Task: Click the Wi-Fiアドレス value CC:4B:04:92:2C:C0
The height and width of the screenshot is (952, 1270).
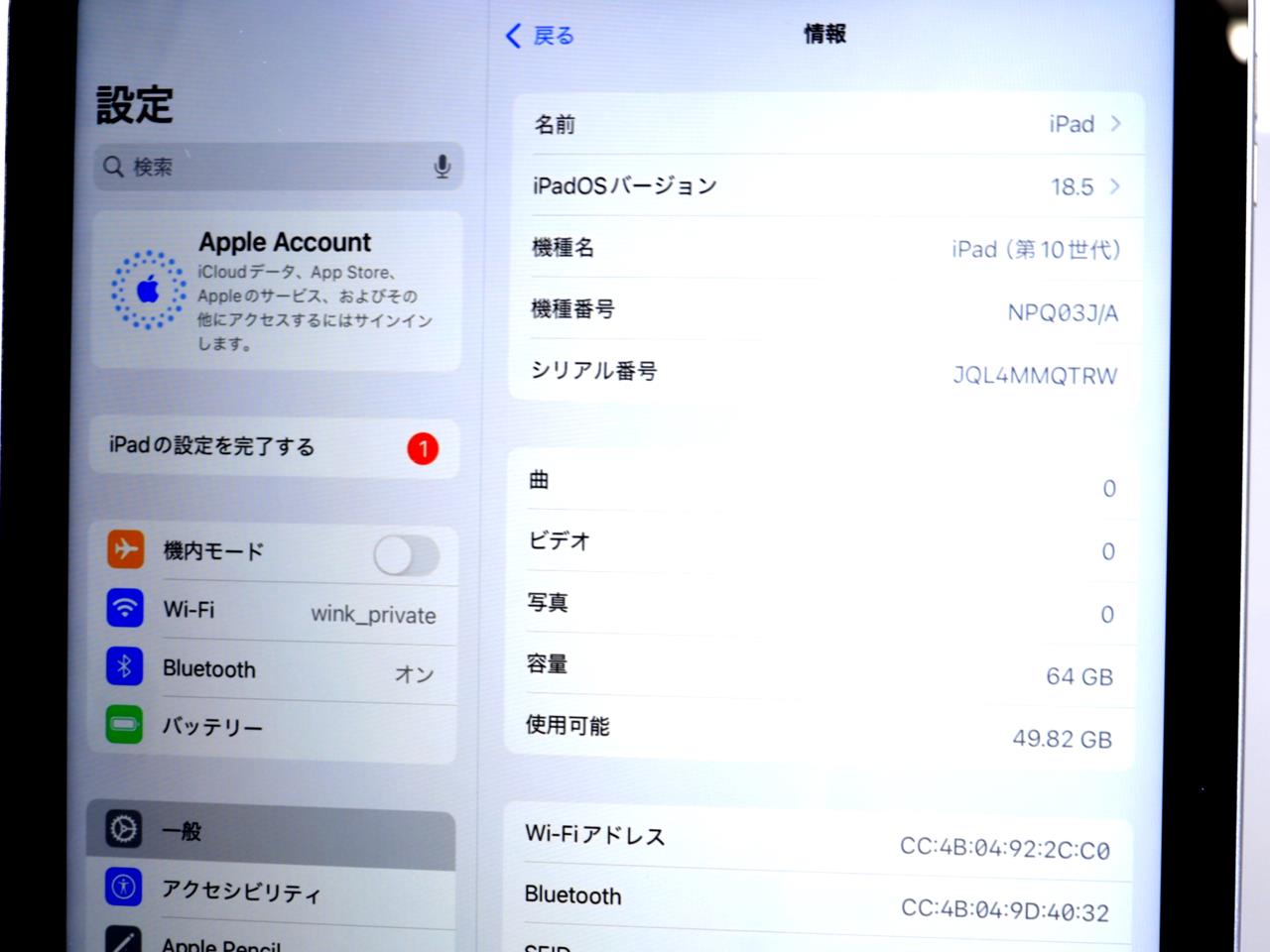Action: click(x=1004, y=848)
